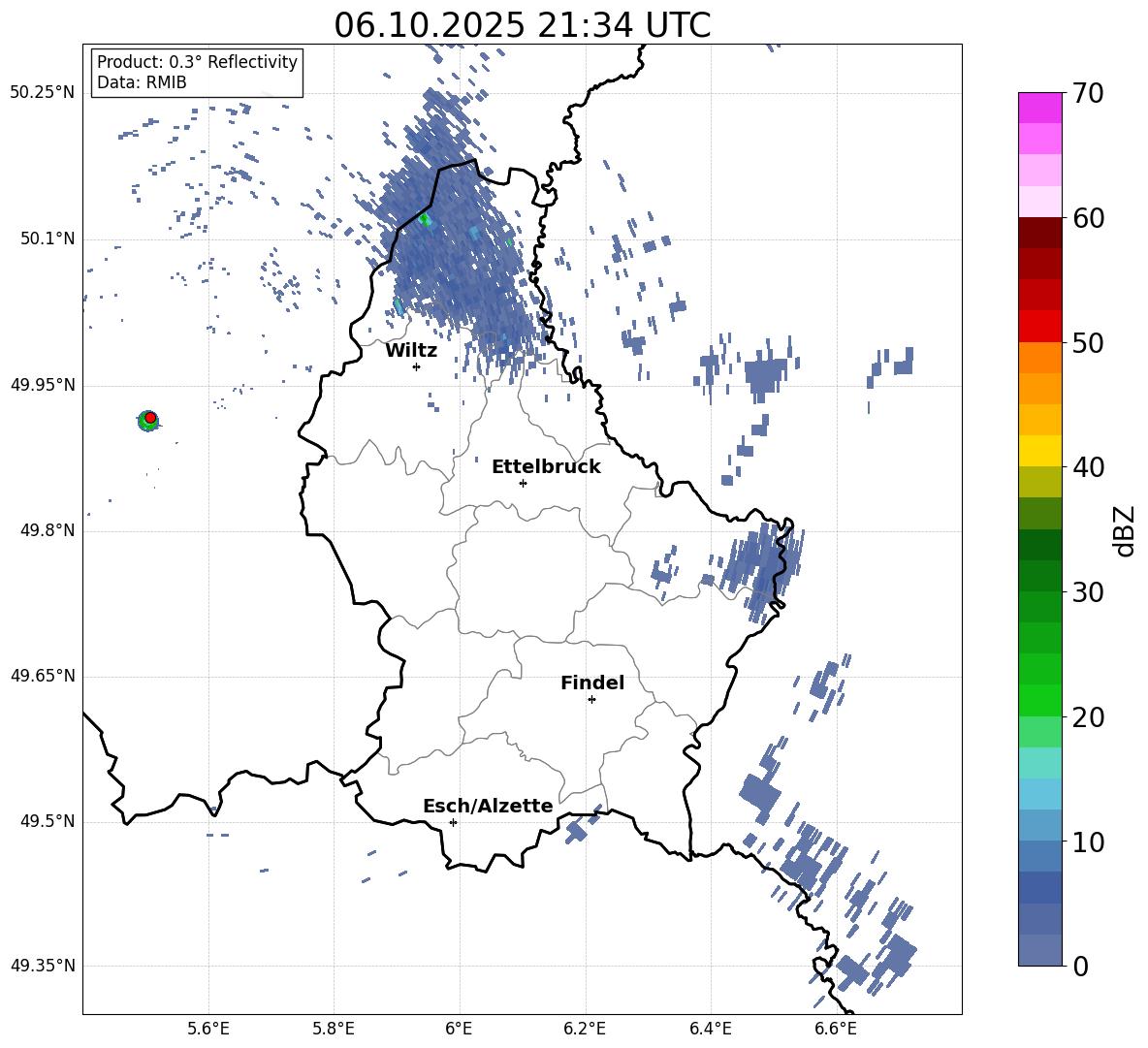Pick the light cyan colorbar segment below 20

pyautogui.click(x=1039, y=763)
